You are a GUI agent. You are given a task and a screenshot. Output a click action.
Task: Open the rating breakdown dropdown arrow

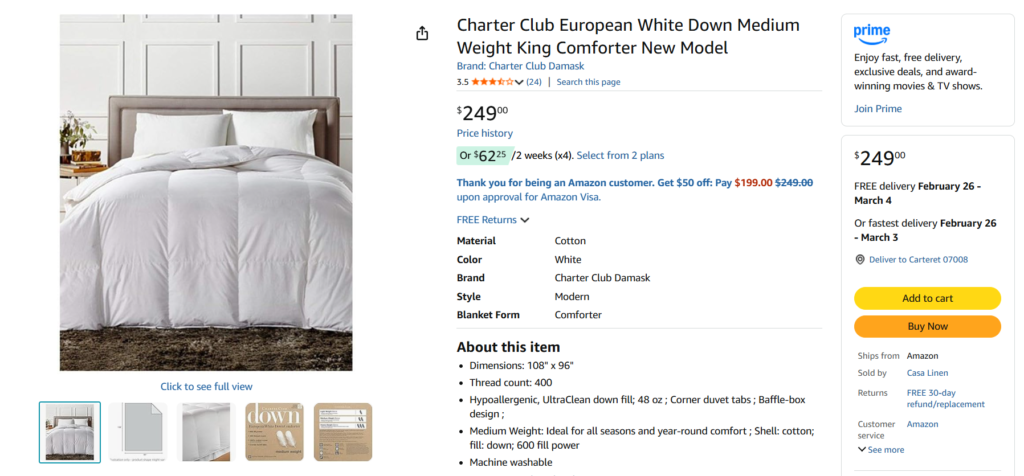coord(519,83)
